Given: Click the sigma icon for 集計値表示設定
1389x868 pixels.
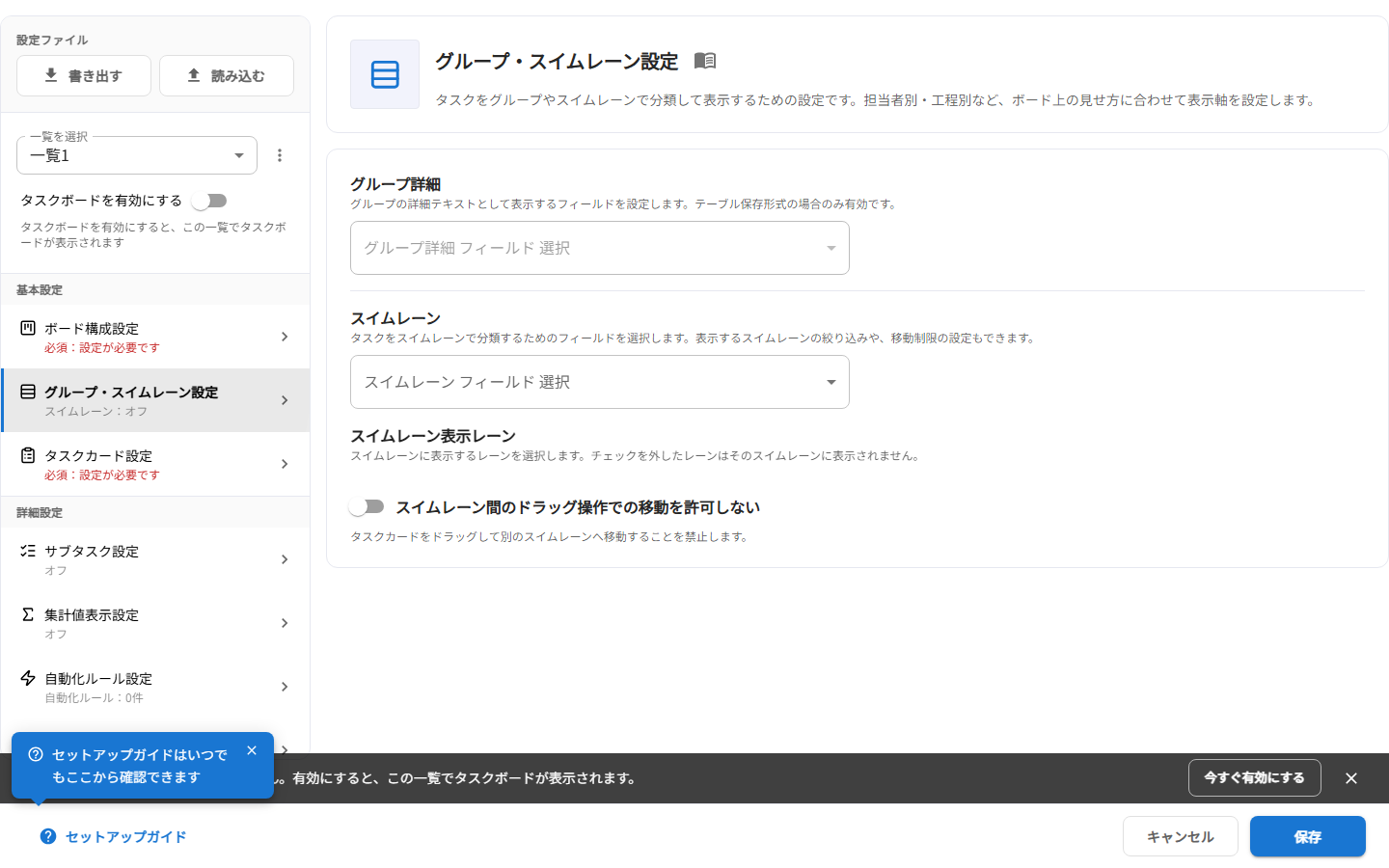Looking at the screenshot, I should click(28, 614).
